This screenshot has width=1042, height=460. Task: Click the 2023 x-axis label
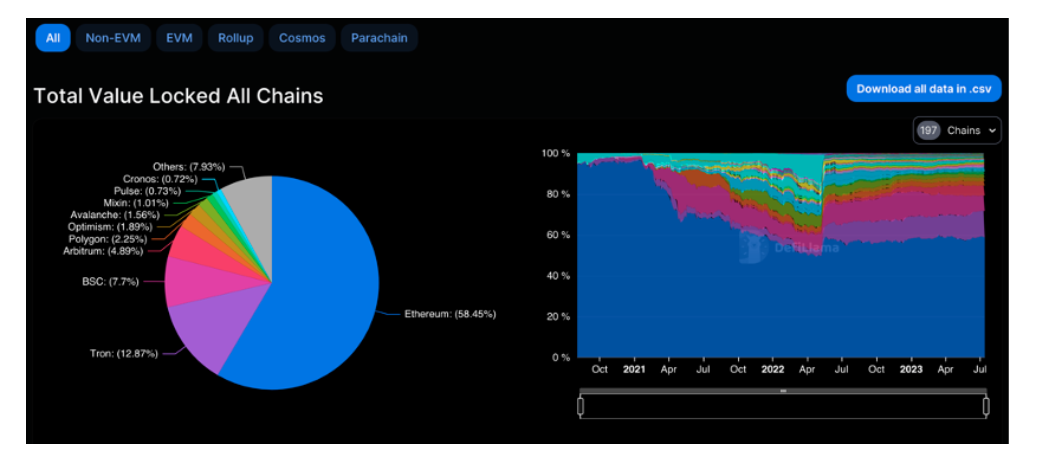point(910,370)
